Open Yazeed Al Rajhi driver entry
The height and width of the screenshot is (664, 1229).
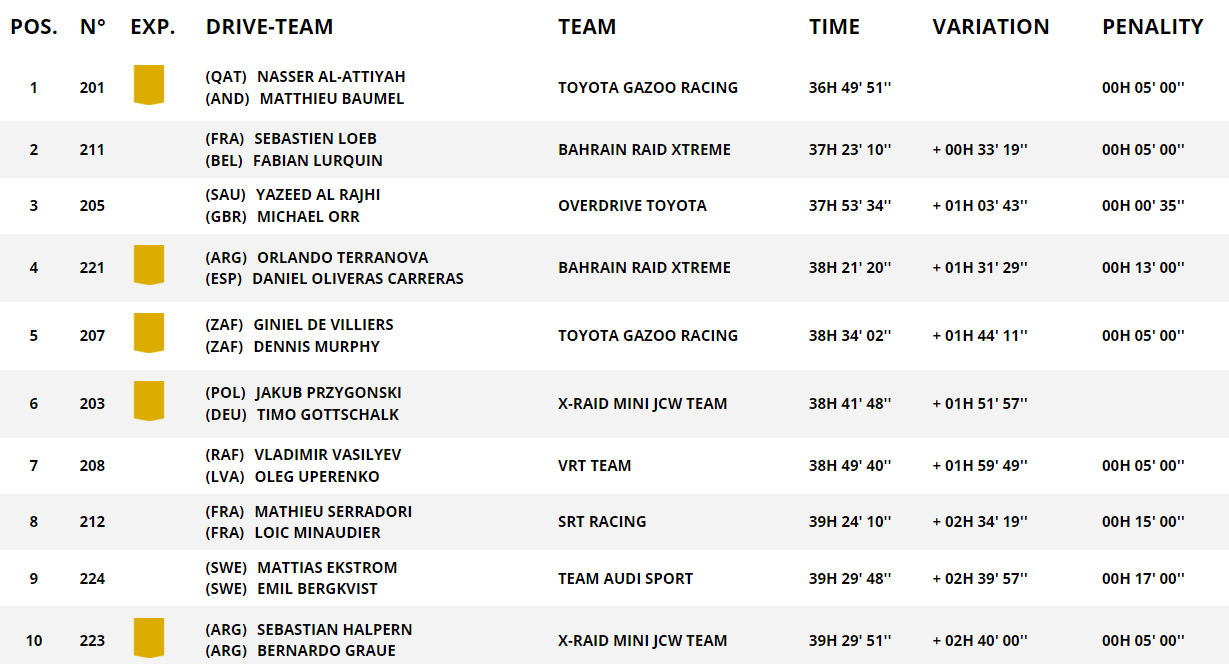318,195
